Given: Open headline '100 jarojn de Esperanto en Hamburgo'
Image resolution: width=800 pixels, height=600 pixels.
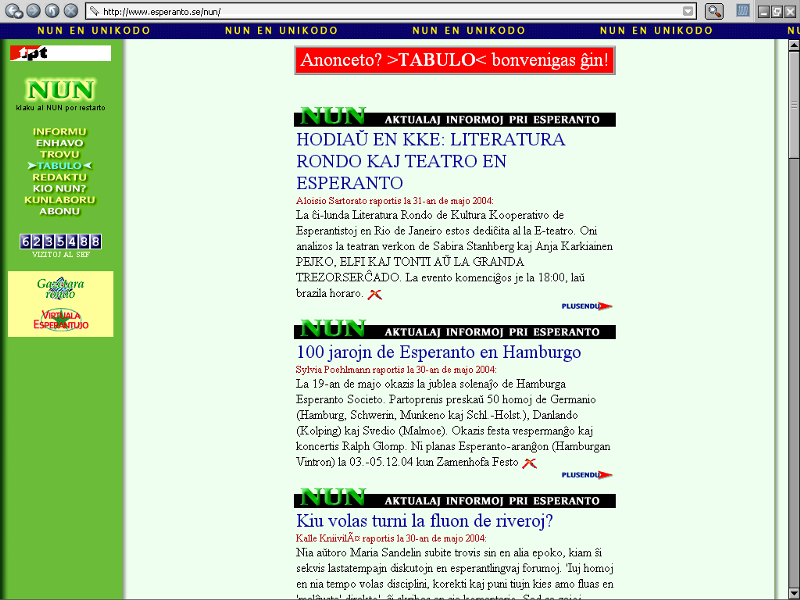Looking at the screenshot, I should tap(438, 352).
